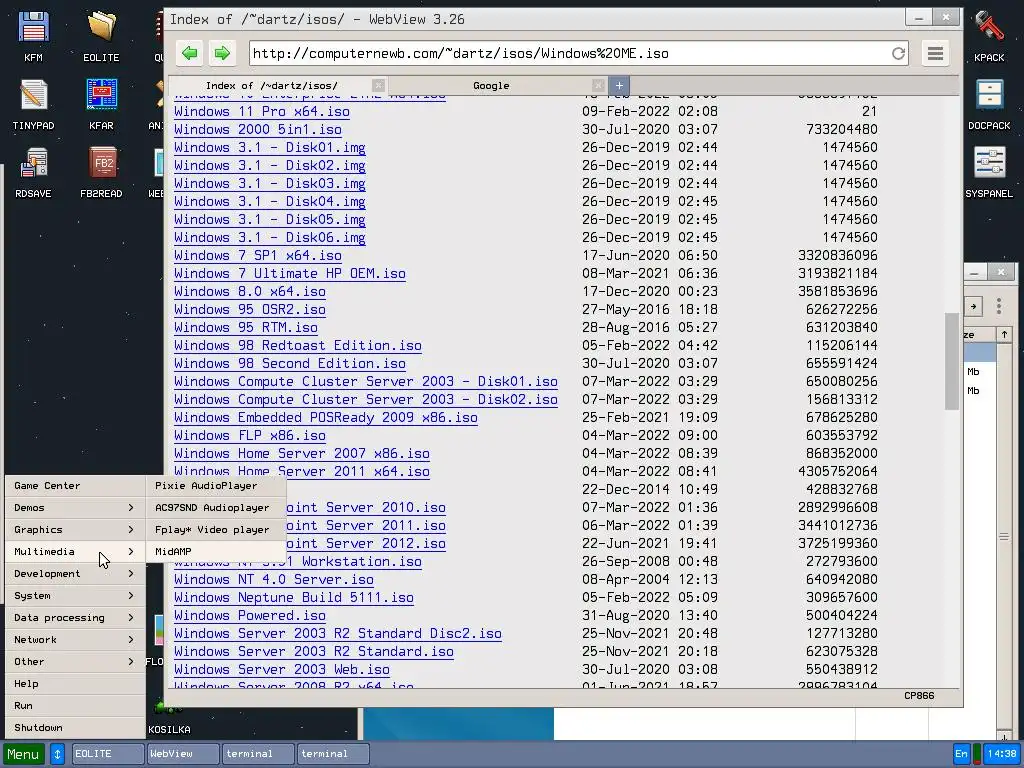Click Windows 95 OSR2.iso link
This screenshot has height=768, width=1024.
[249, 310]
